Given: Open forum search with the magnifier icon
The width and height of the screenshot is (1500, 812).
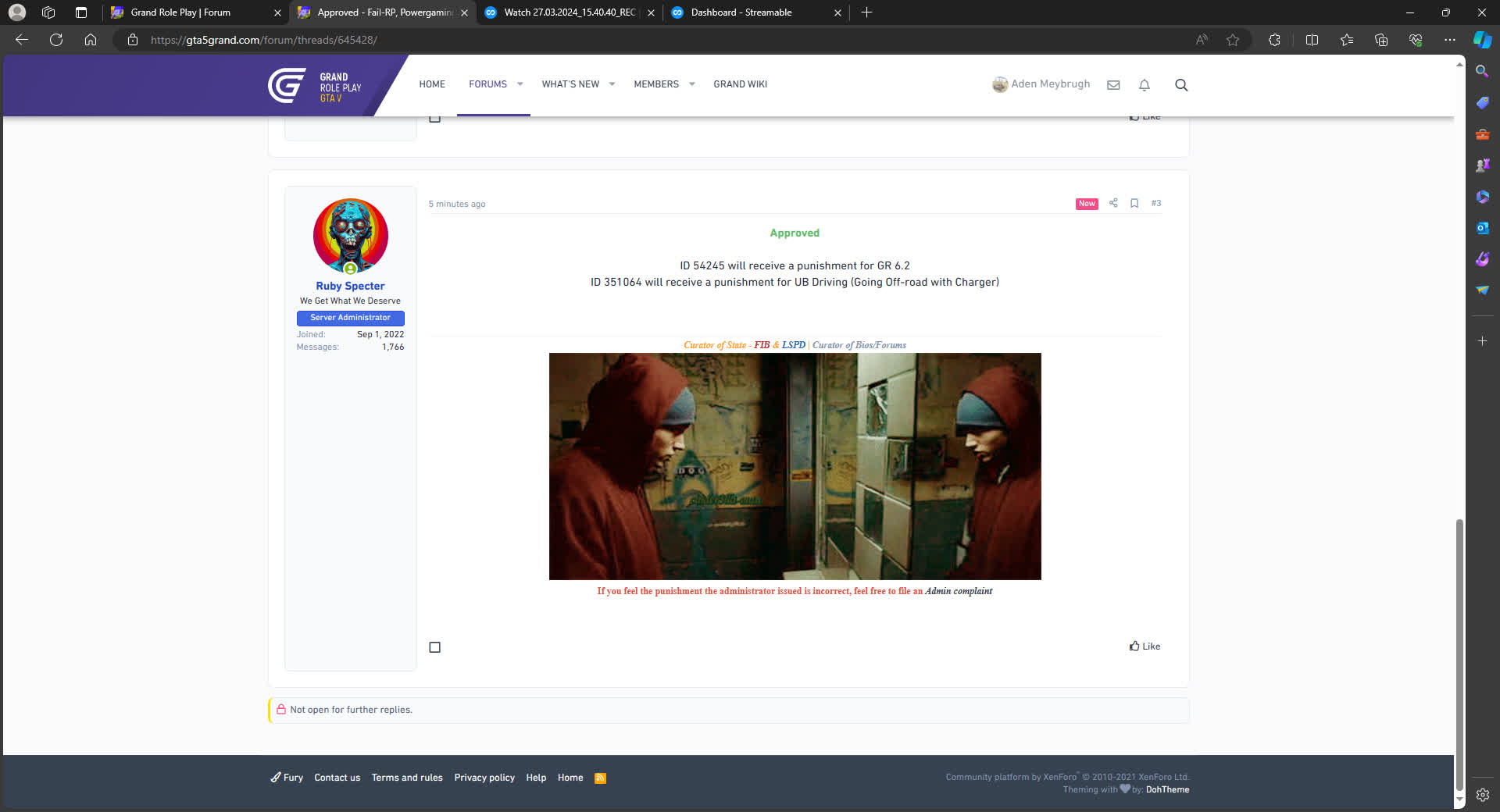Looking at the screenshot, I should click(1180, 85).
